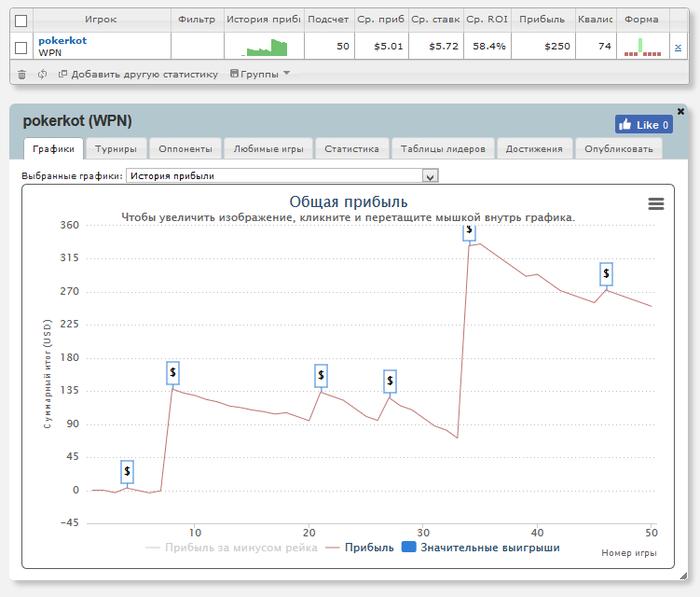Image resolution: width=700 pixels, height=597 pixels.
Task: Click the trash delete icon
Action: pyautogui.click(x=21, y=74)
